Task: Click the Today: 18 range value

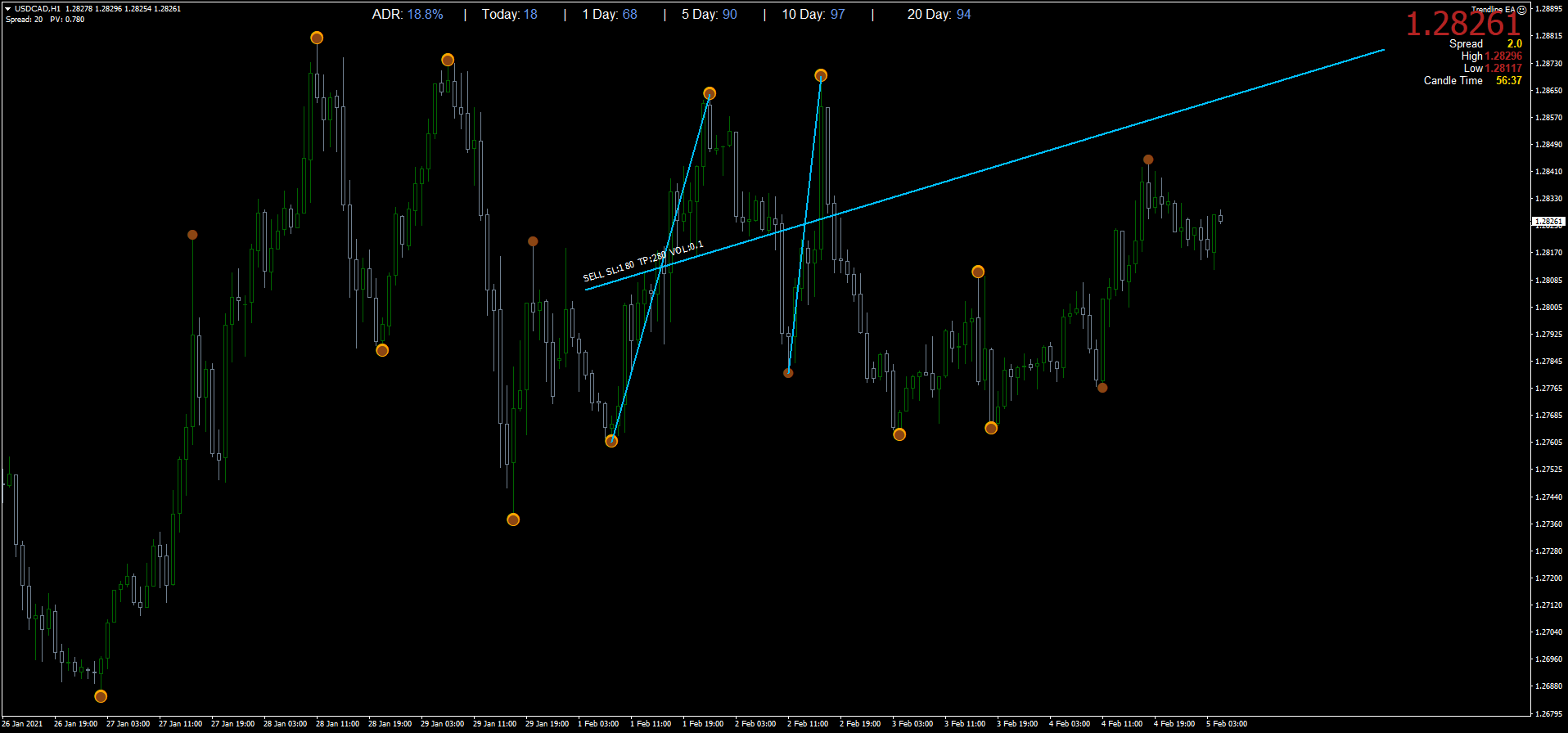Action: [510, 14]
